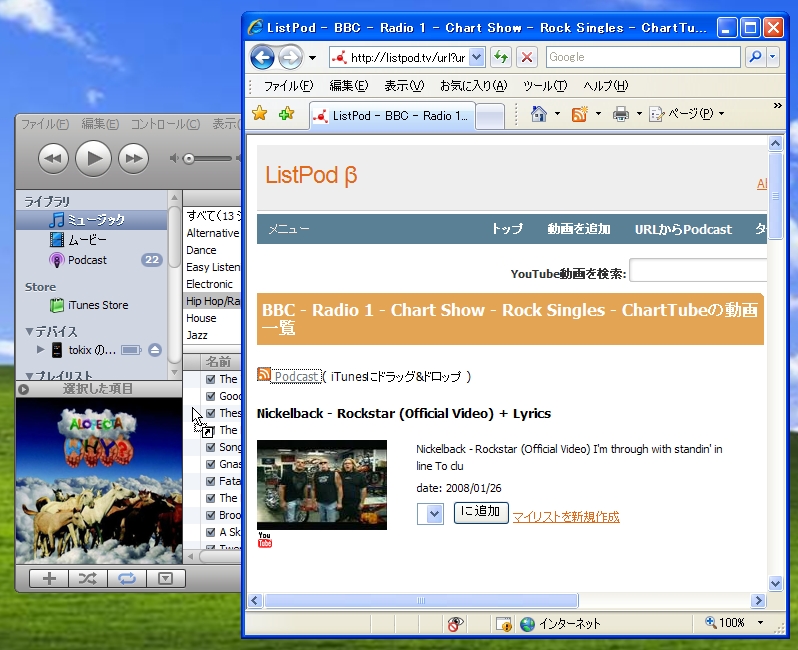Click Add to Favorites icon
Viewport: 798px width, 650px height.
tap(287, 113)
